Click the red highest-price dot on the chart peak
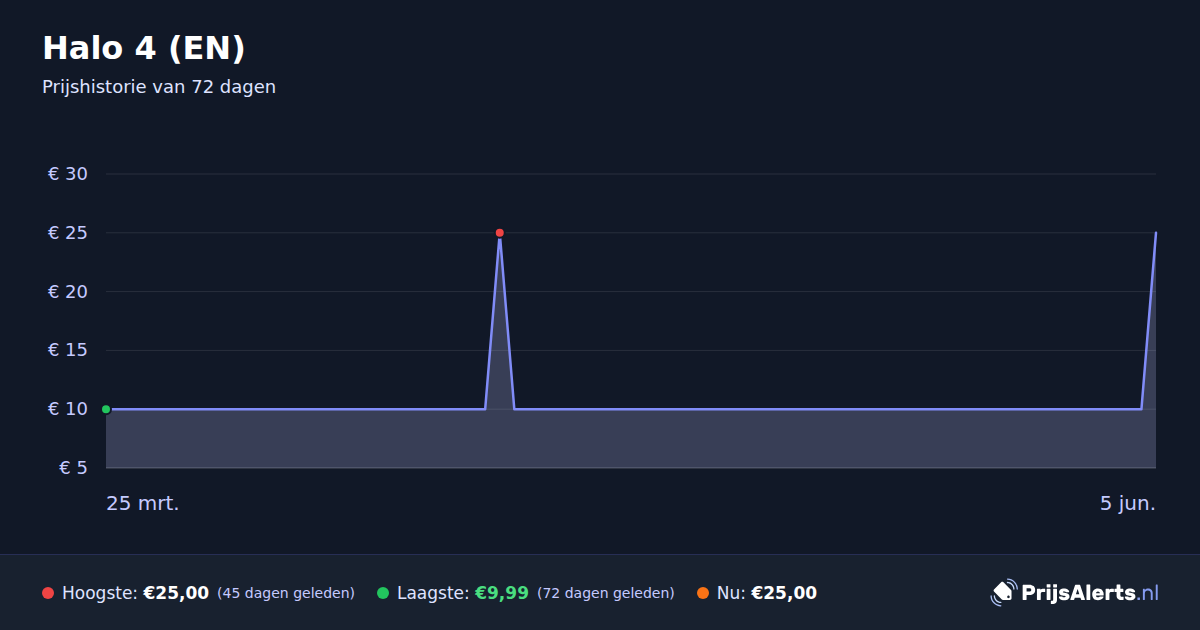The width and height of the screenshot is (1200, 630). point(500,233)
